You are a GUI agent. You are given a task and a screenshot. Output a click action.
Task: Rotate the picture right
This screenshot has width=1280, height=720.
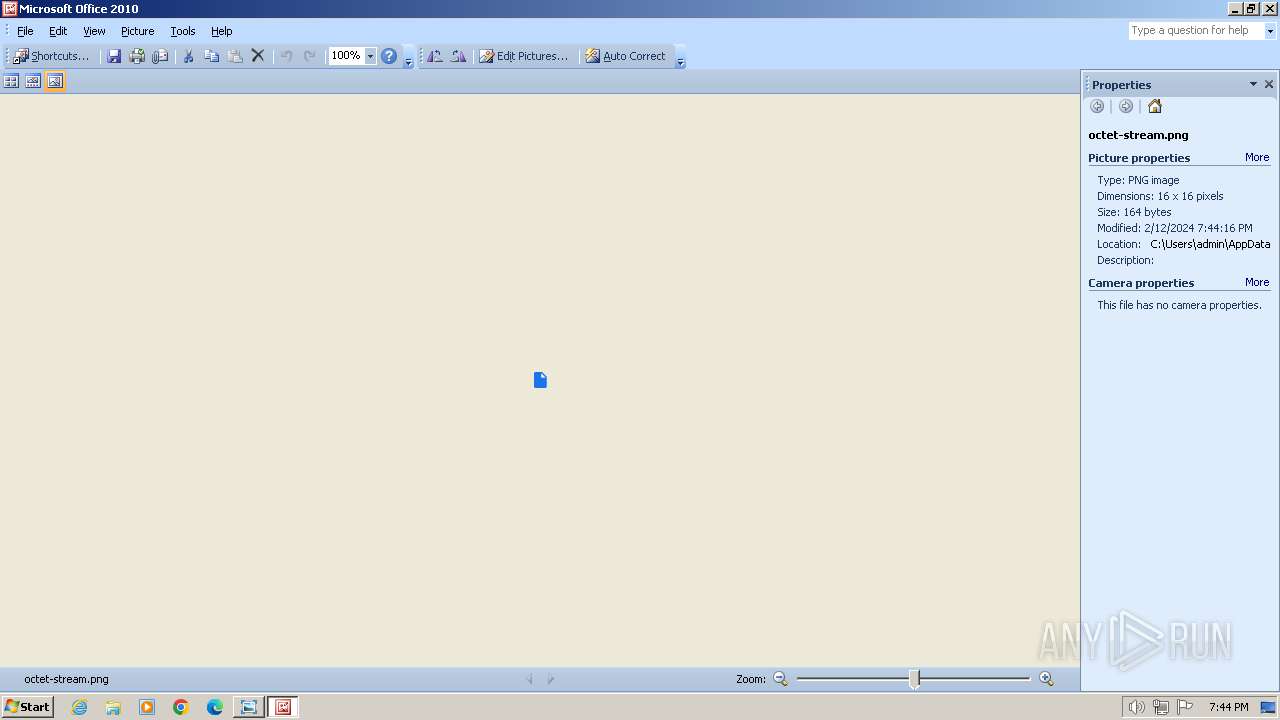[x=458, y=56]
